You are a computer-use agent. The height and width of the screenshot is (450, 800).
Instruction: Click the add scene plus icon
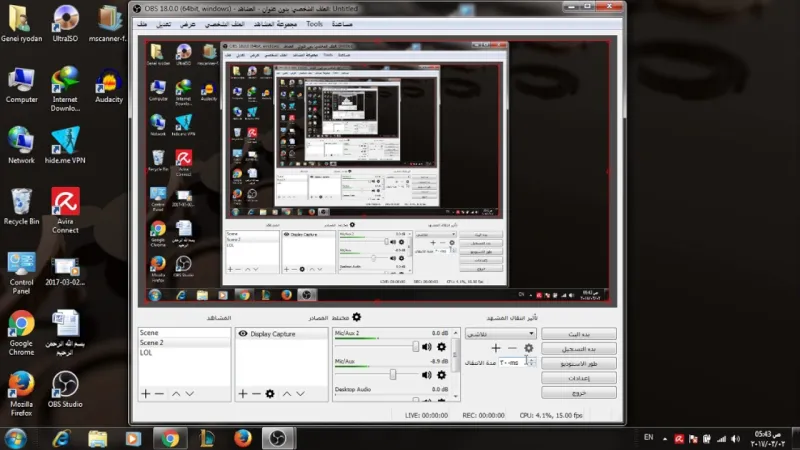pyautogui.click(x=146, y=394)
